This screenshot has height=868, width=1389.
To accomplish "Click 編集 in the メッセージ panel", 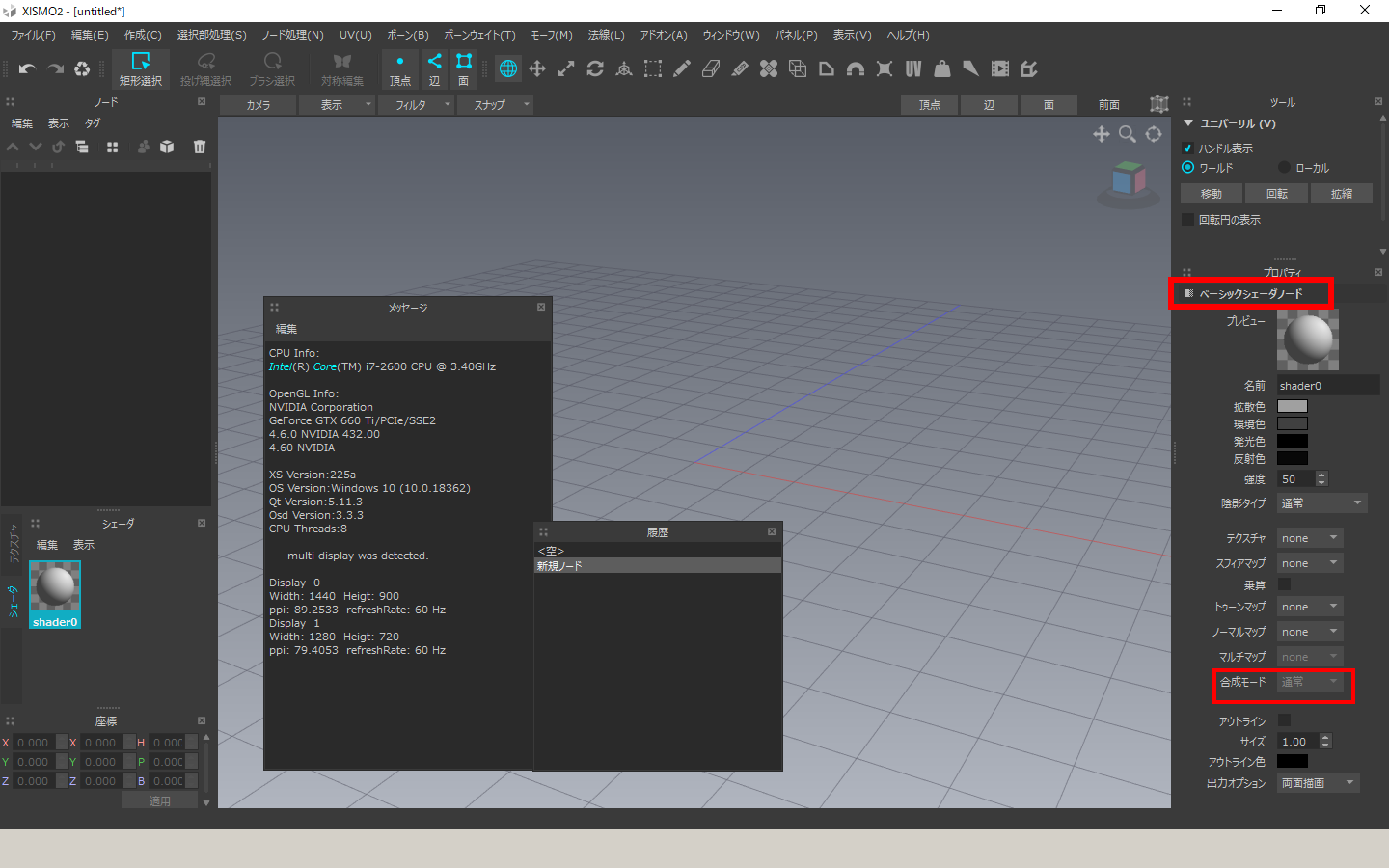I will pyautogui.click(x=286, y=329).
